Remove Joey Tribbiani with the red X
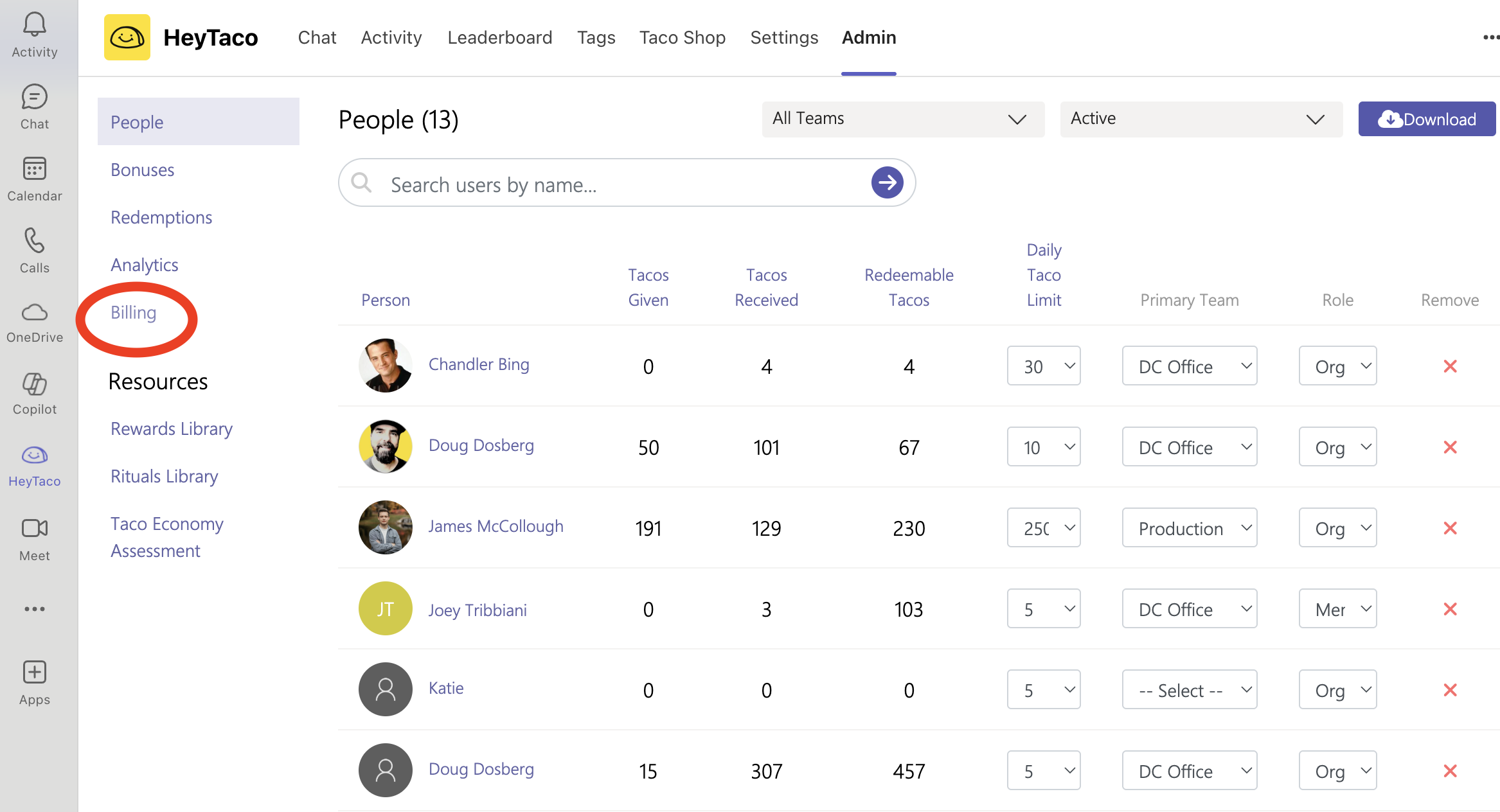Screen dimensions: 1500x812 [x=1450, y=609]
